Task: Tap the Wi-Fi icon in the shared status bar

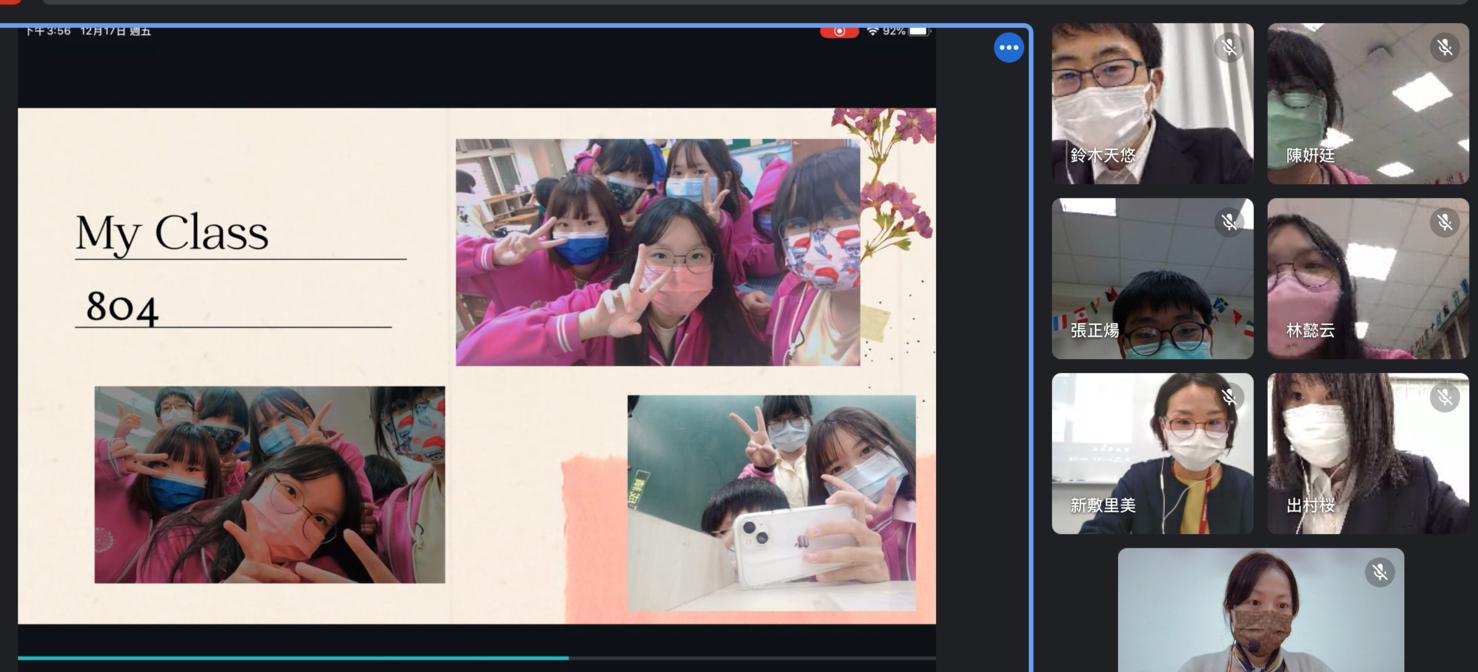Action: [873, 31]
